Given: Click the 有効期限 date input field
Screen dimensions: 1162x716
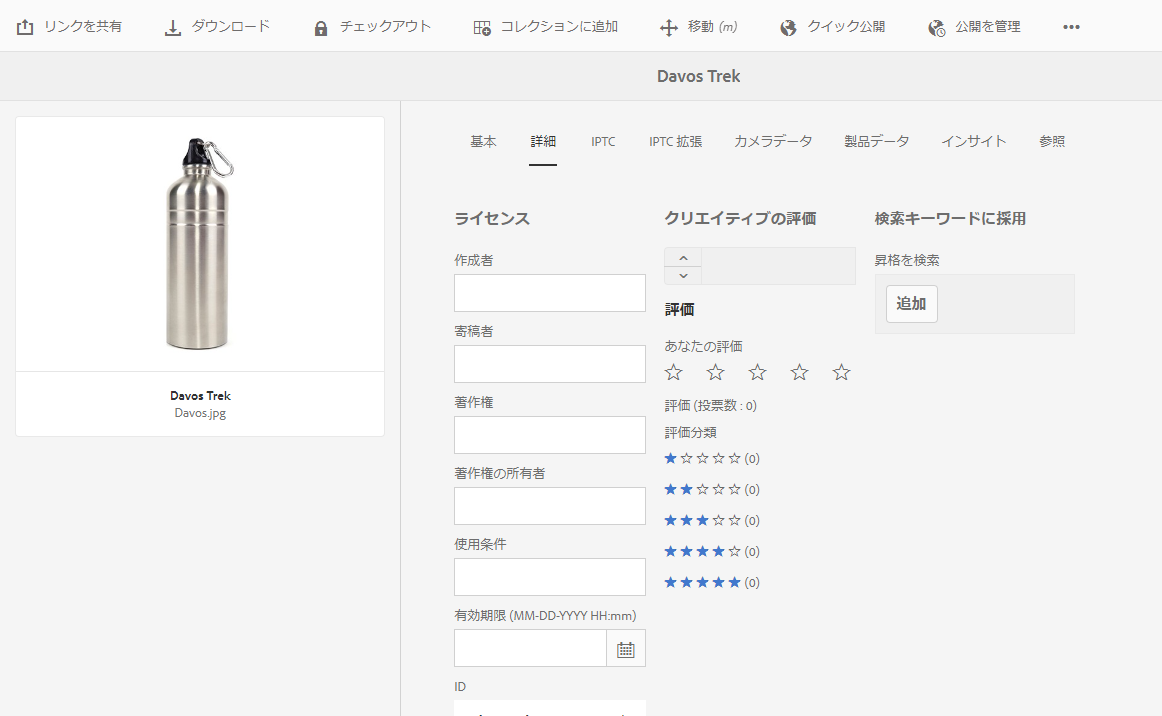Looking at the screenshot, I should point(531,649).
